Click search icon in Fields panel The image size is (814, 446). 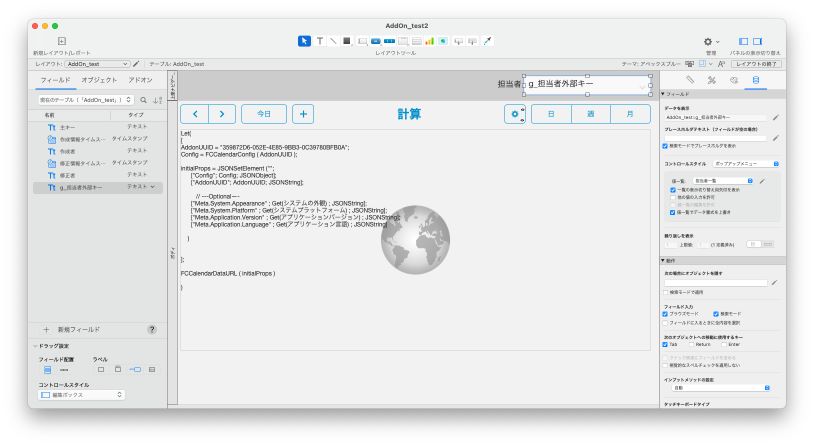143,100
